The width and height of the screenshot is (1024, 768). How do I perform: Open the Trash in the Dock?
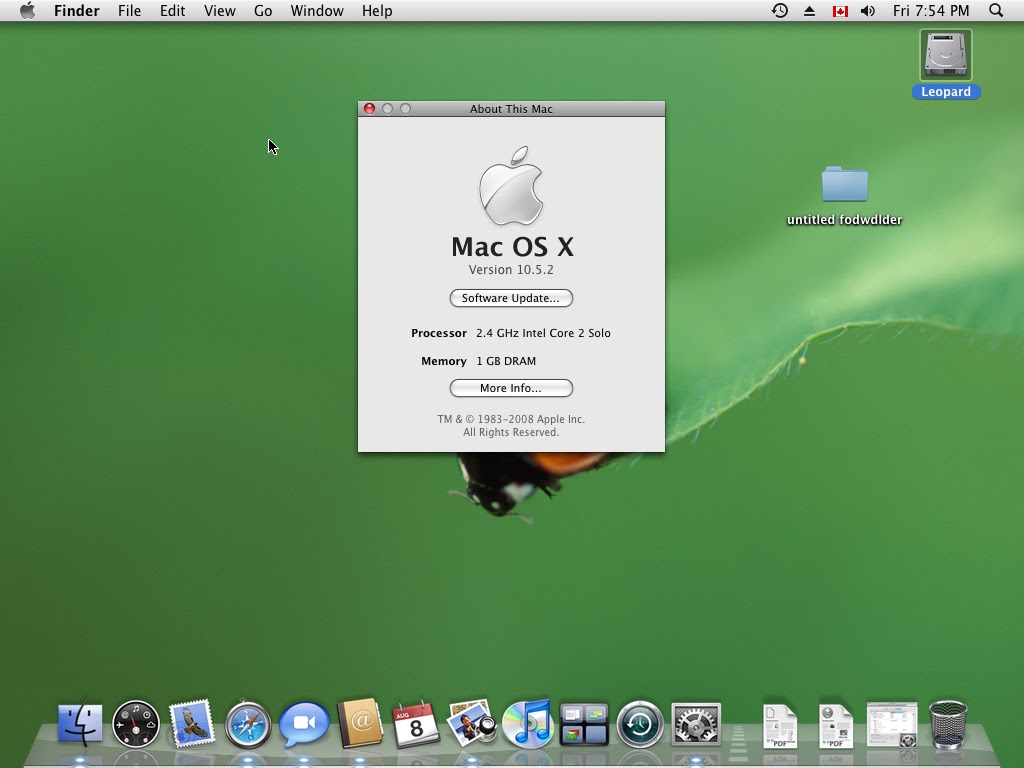tap(948, 724)
